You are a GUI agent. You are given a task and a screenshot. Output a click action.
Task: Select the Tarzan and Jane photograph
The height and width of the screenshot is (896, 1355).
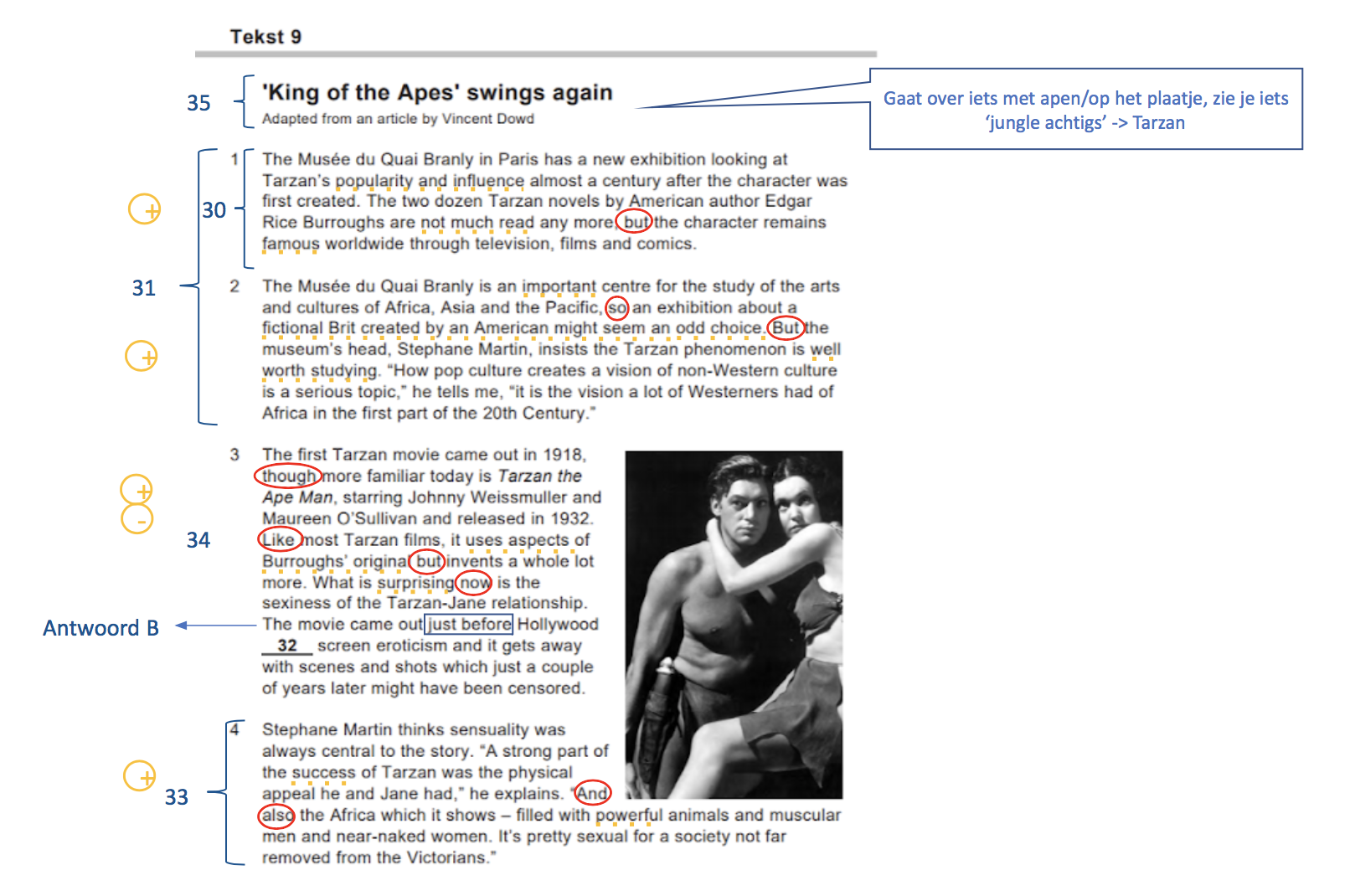(x=734, y=625)
